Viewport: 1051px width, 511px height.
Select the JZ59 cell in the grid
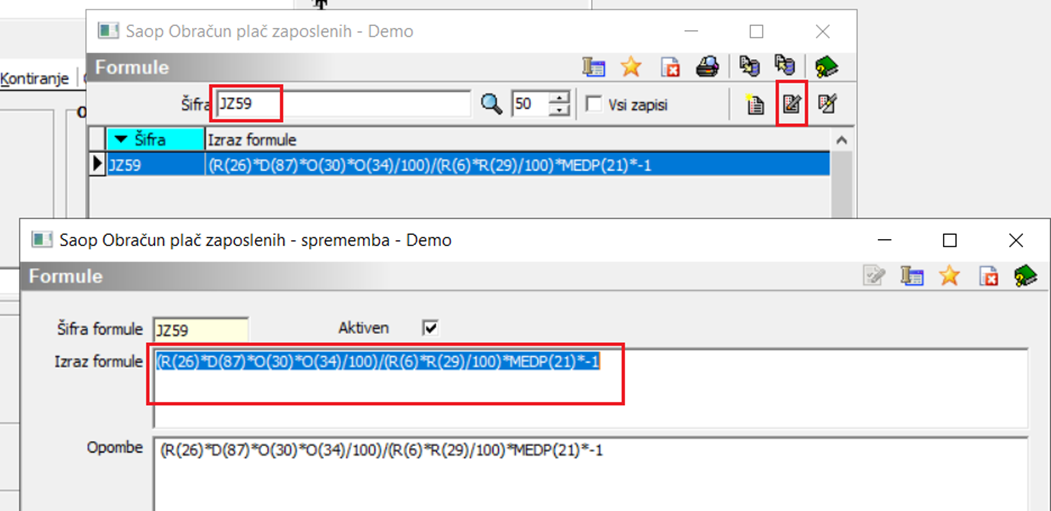pos(156,164)
